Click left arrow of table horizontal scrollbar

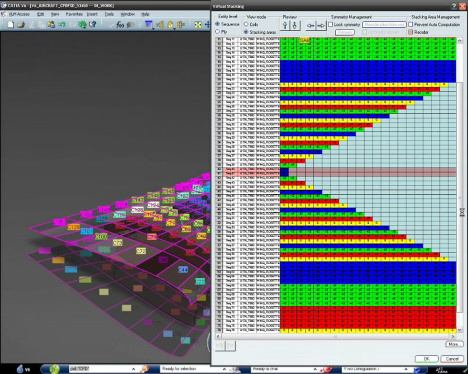(x=218, y=336)
